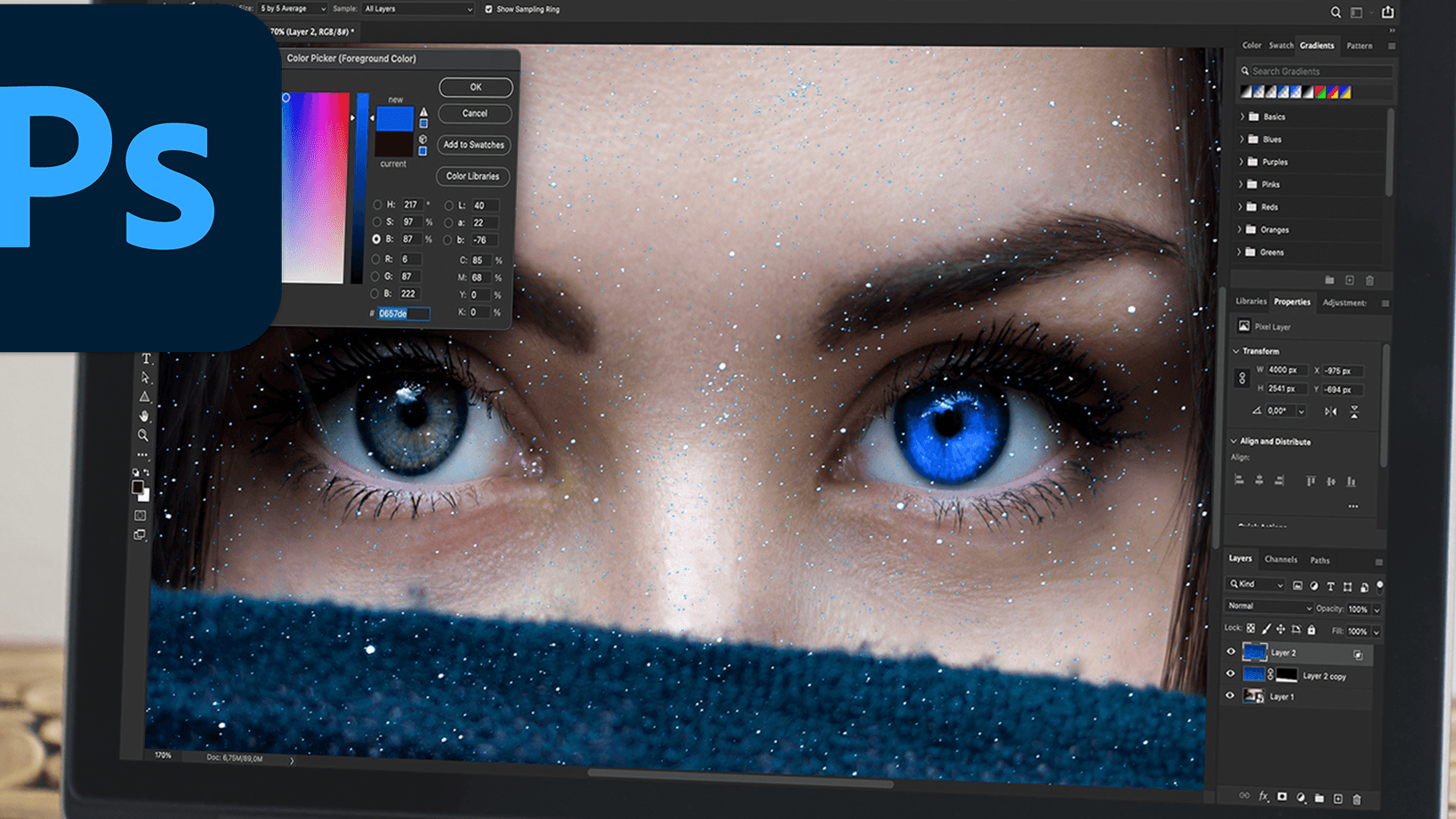Open the Normal blend mode dropdown
Image resolution: width=1456 pixels, height=819 pixels.
click(1269, 607)
